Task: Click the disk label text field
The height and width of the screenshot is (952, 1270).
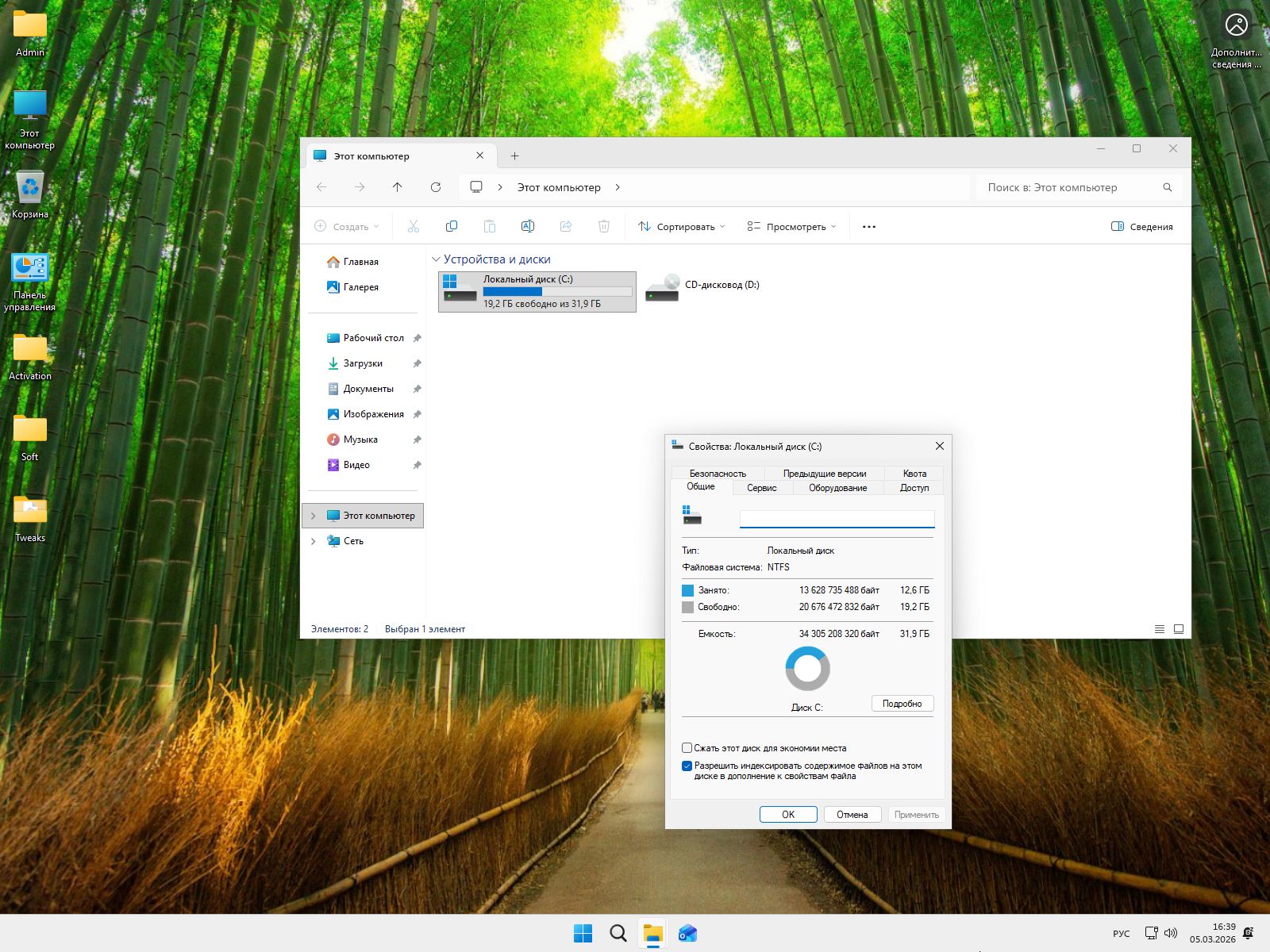Action: pyautogui.click(x=837, y=519)
